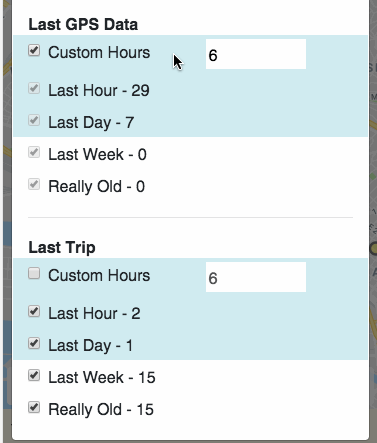Click the Last Hour - 2 label
Screen dimensions: 377x443
coord(94,313)
